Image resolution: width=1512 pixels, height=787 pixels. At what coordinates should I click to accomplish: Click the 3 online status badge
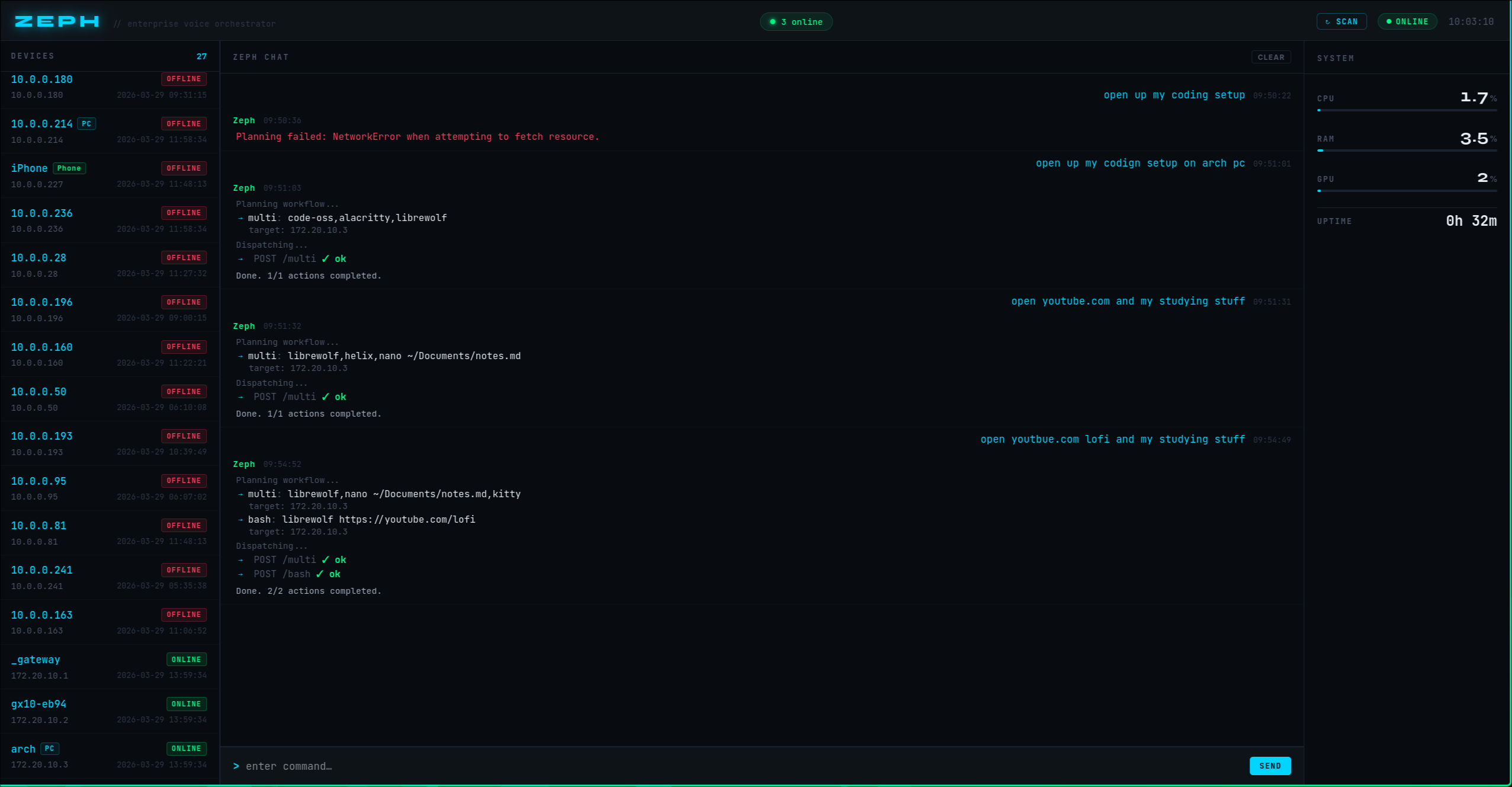(796, 22)
